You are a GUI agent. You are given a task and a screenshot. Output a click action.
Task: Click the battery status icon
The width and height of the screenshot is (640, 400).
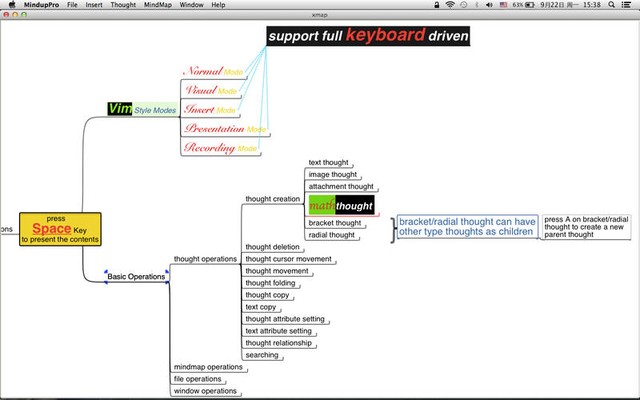(530, 5)
